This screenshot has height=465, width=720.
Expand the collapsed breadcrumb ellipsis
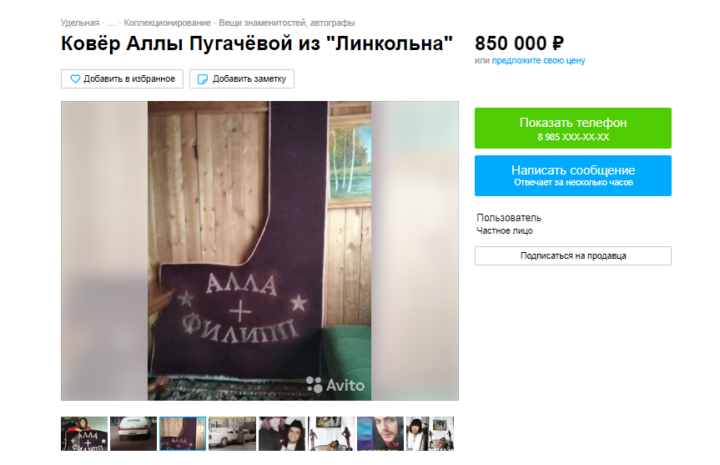coord(112,23)
